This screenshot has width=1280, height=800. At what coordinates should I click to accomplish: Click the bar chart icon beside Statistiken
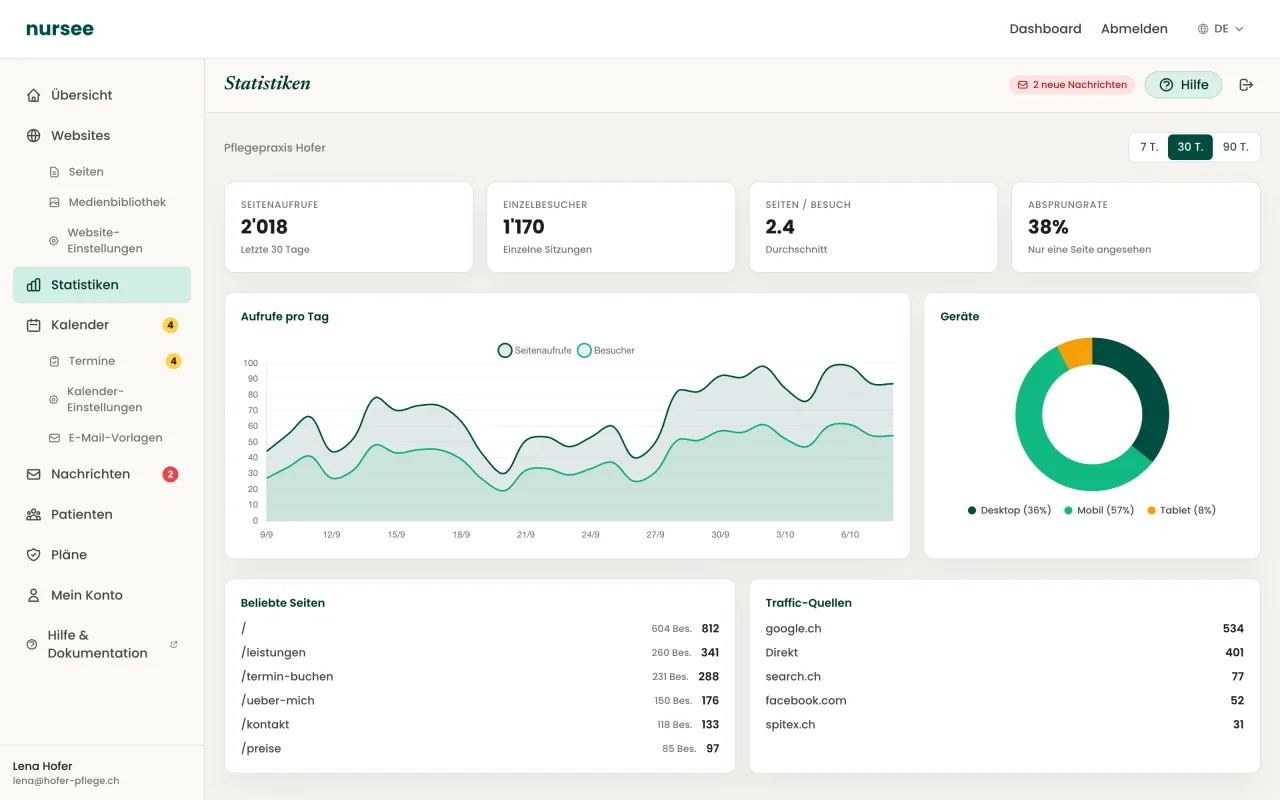click(x=33, y=285)
